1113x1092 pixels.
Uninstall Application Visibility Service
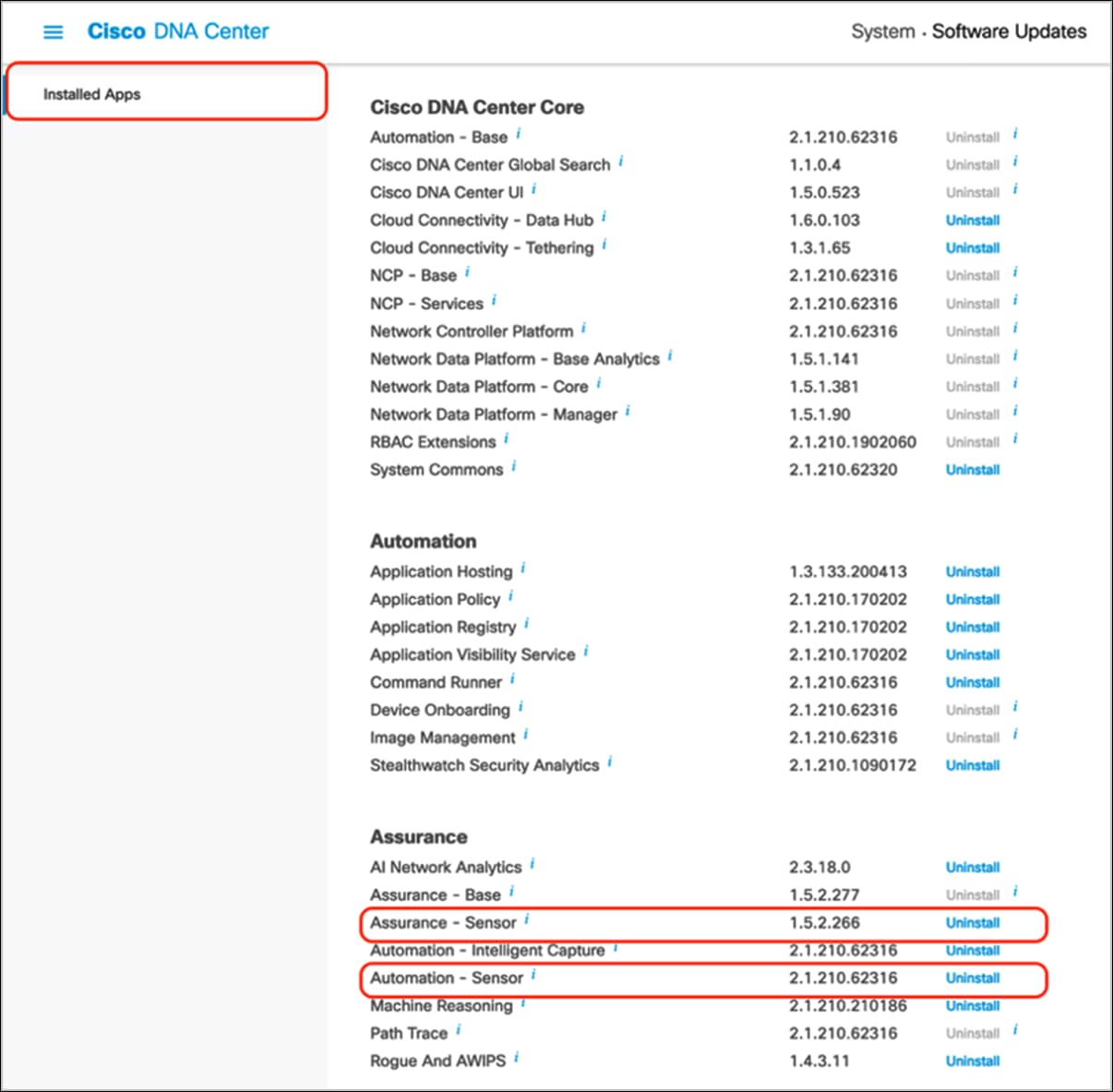pyautogui.click(x=973, y=655)
